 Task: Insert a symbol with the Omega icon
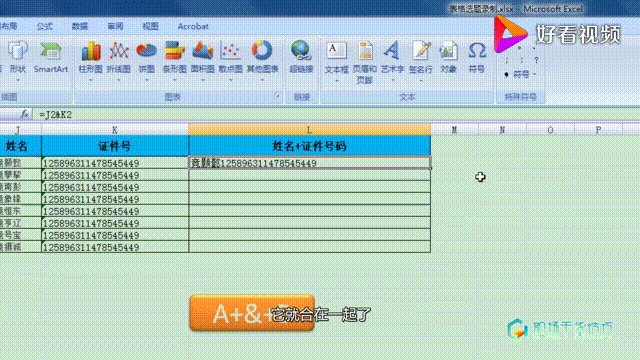[476, 58]
